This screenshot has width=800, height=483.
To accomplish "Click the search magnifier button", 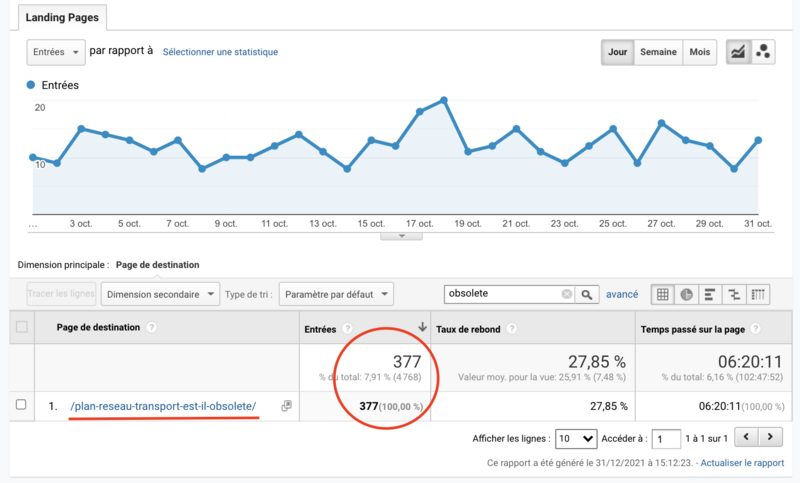I will (588, 294).
